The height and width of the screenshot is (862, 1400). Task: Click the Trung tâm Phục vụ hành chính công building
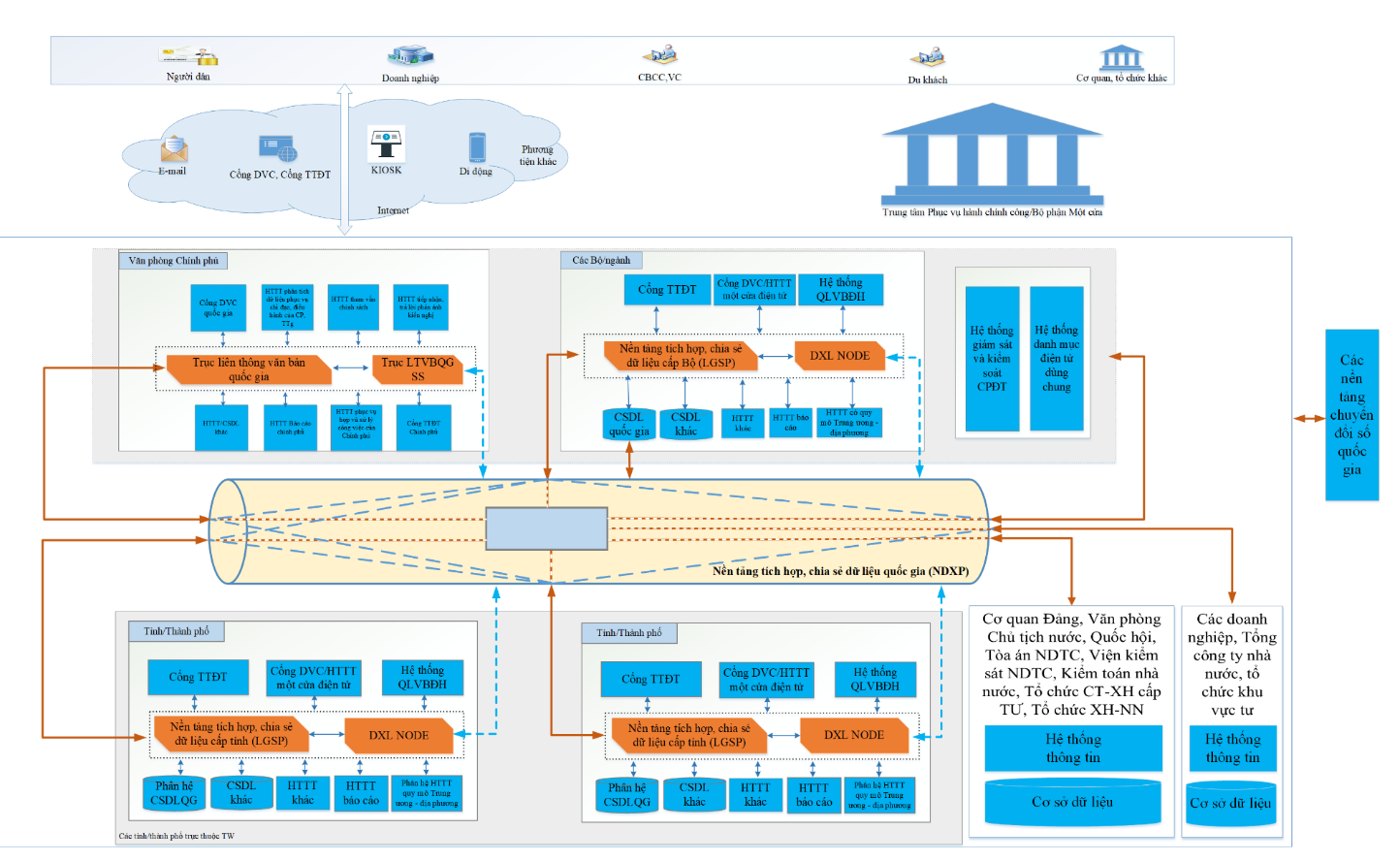click(992, 152)
